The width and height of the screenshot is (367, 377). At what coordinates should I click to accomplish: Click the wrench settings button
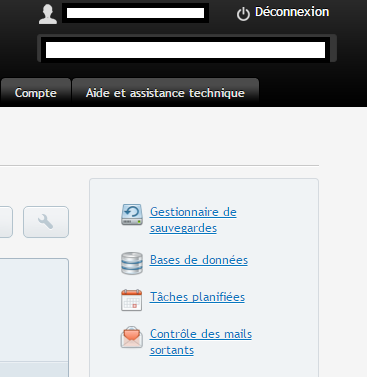coord(46,222)
